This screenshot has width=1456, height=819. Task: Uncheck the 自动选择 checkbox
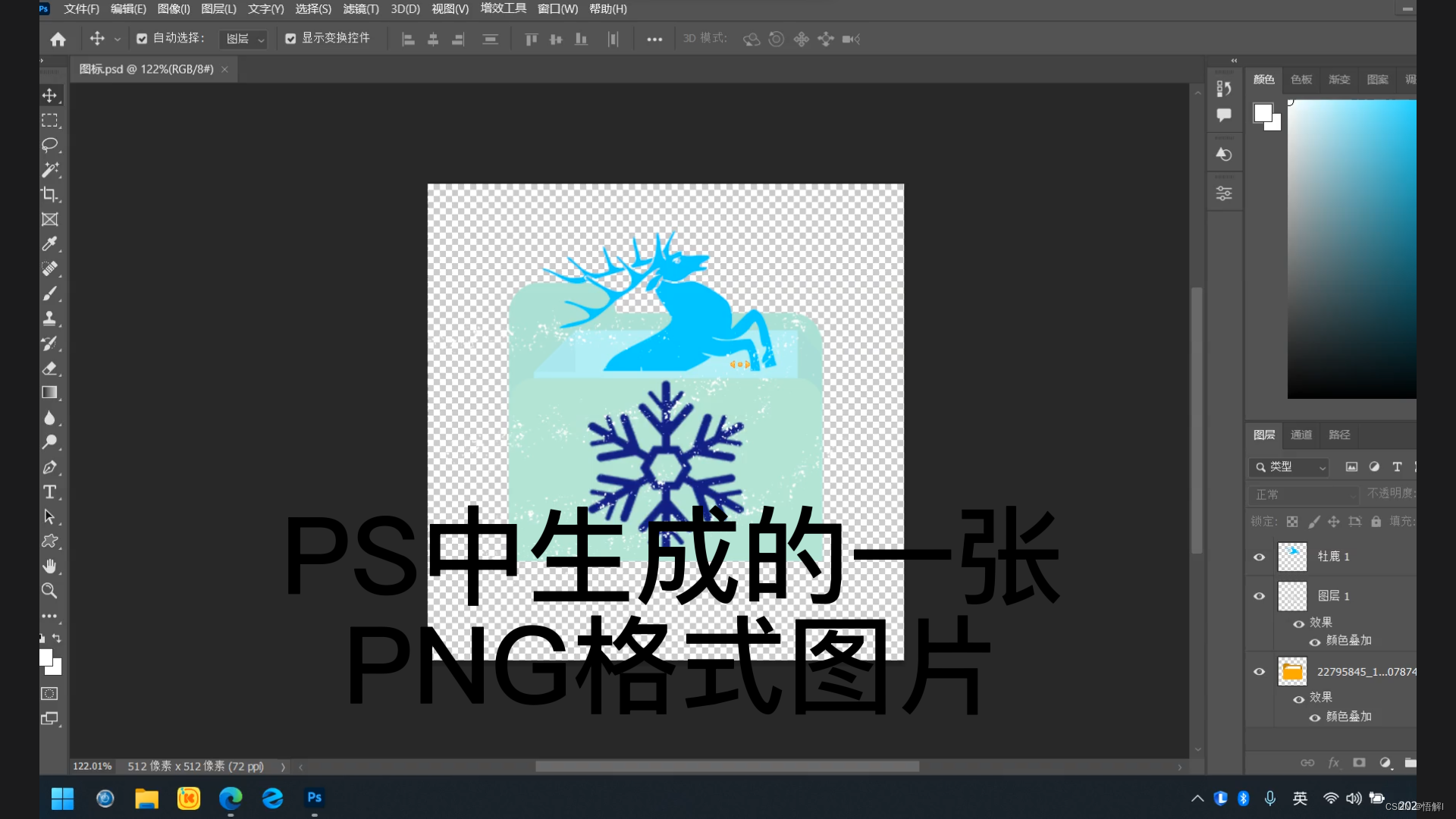coord(142,39)
